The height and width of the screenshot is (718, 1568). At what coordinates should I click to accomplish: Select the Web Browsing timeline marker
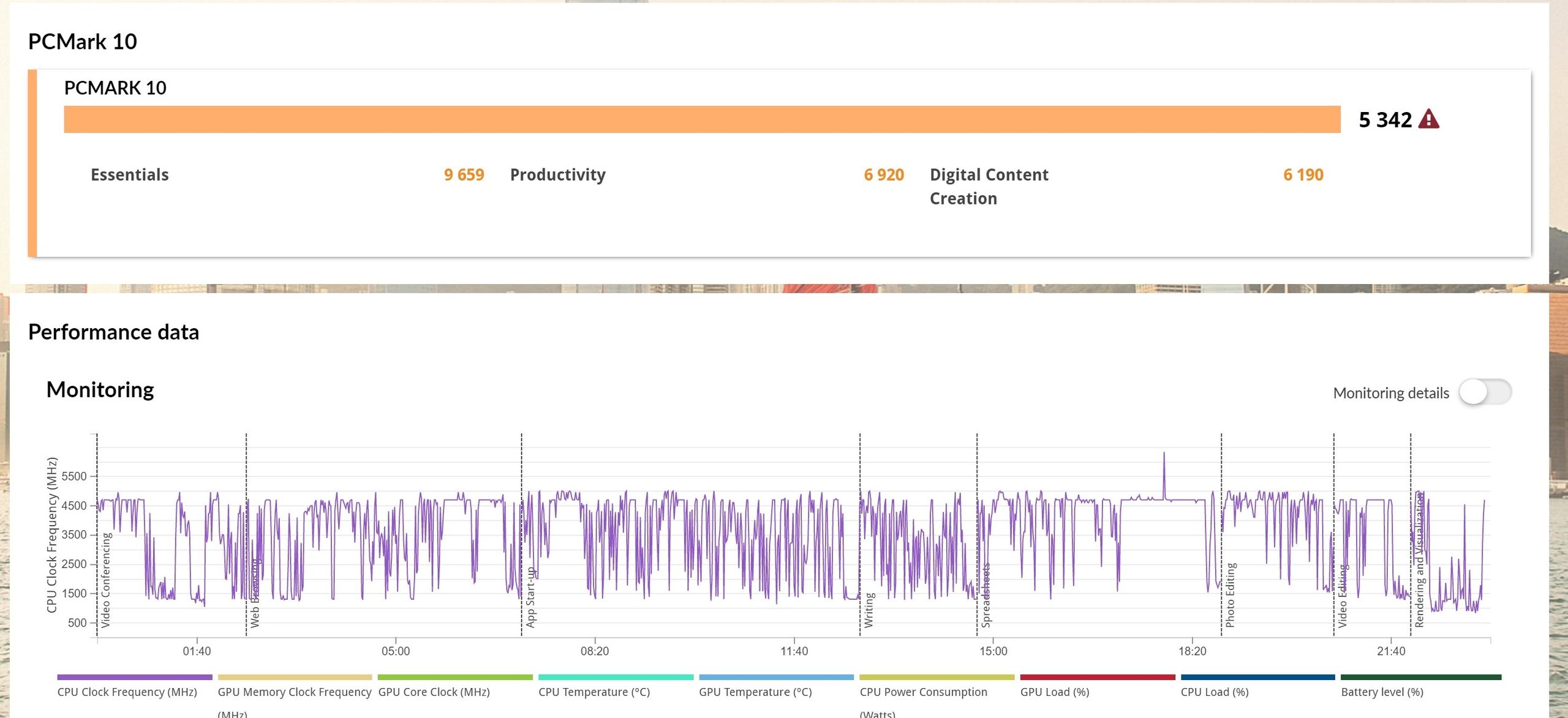click(x=255, y=593)
